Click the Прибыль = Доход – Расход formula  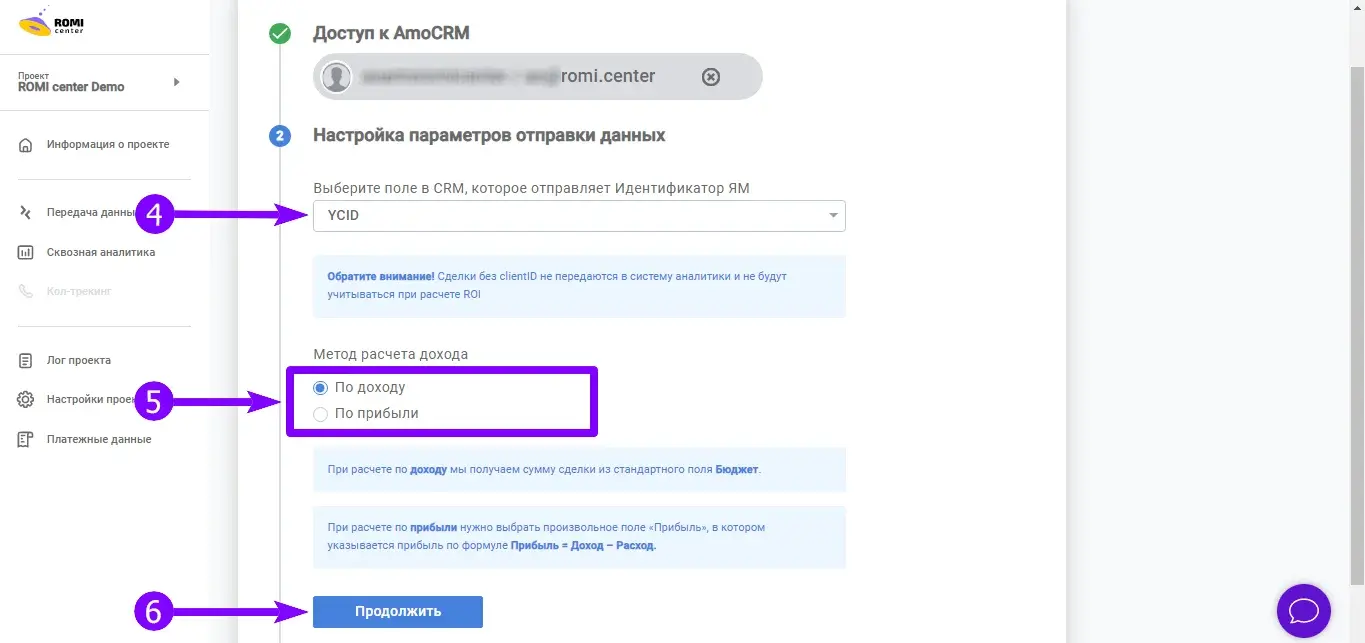(583, 546)
